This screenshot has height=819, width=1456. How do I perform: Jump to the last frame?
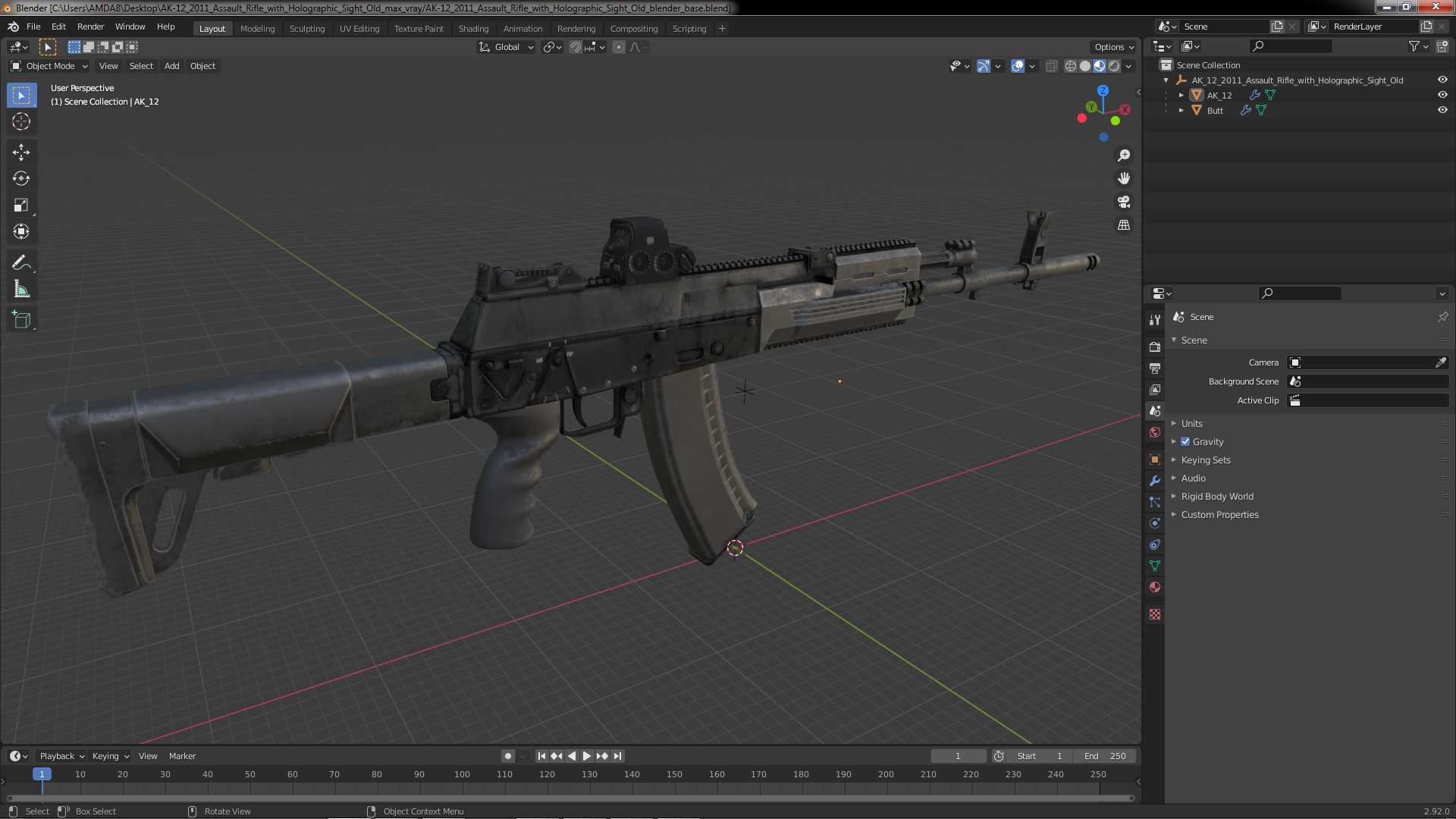pos(617,756)
